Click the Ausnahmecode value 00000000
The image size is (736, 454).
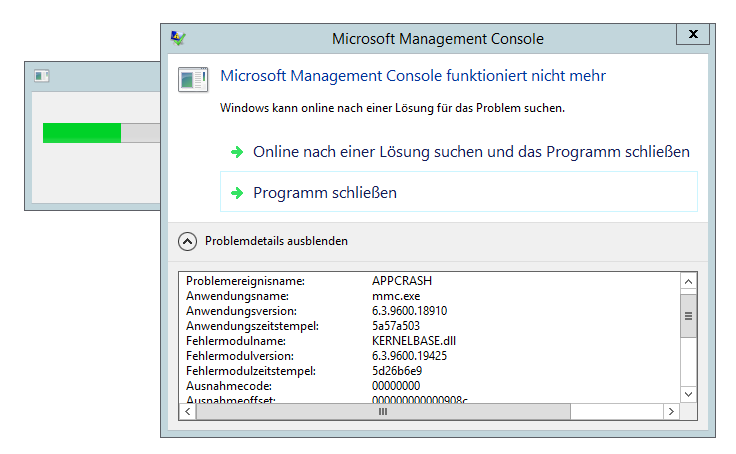click(x=396, y=386)
